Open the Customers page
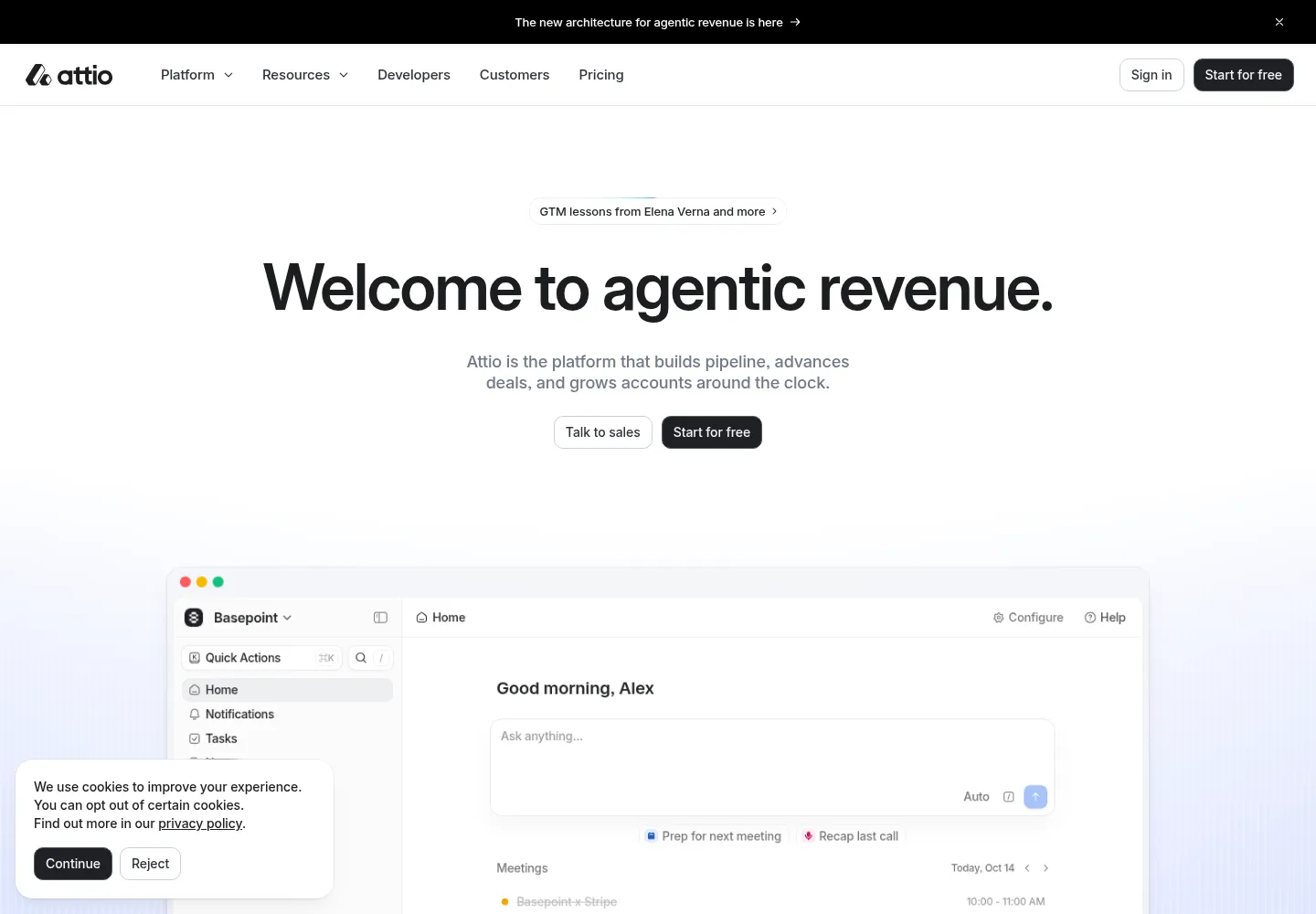The height and width of the screenshot is (914, 1316). click(515, 75)
